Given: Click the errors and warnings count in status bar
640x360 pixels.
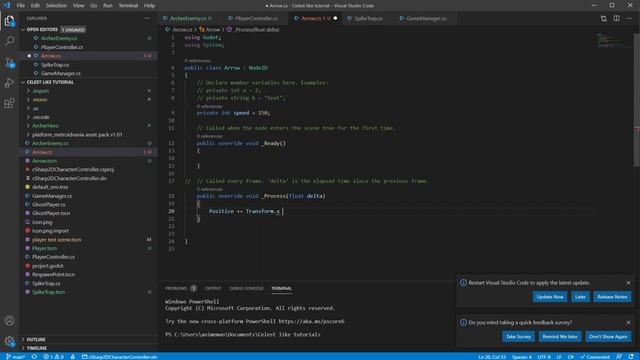Looking at the screenshot, I should click(53, 357).
